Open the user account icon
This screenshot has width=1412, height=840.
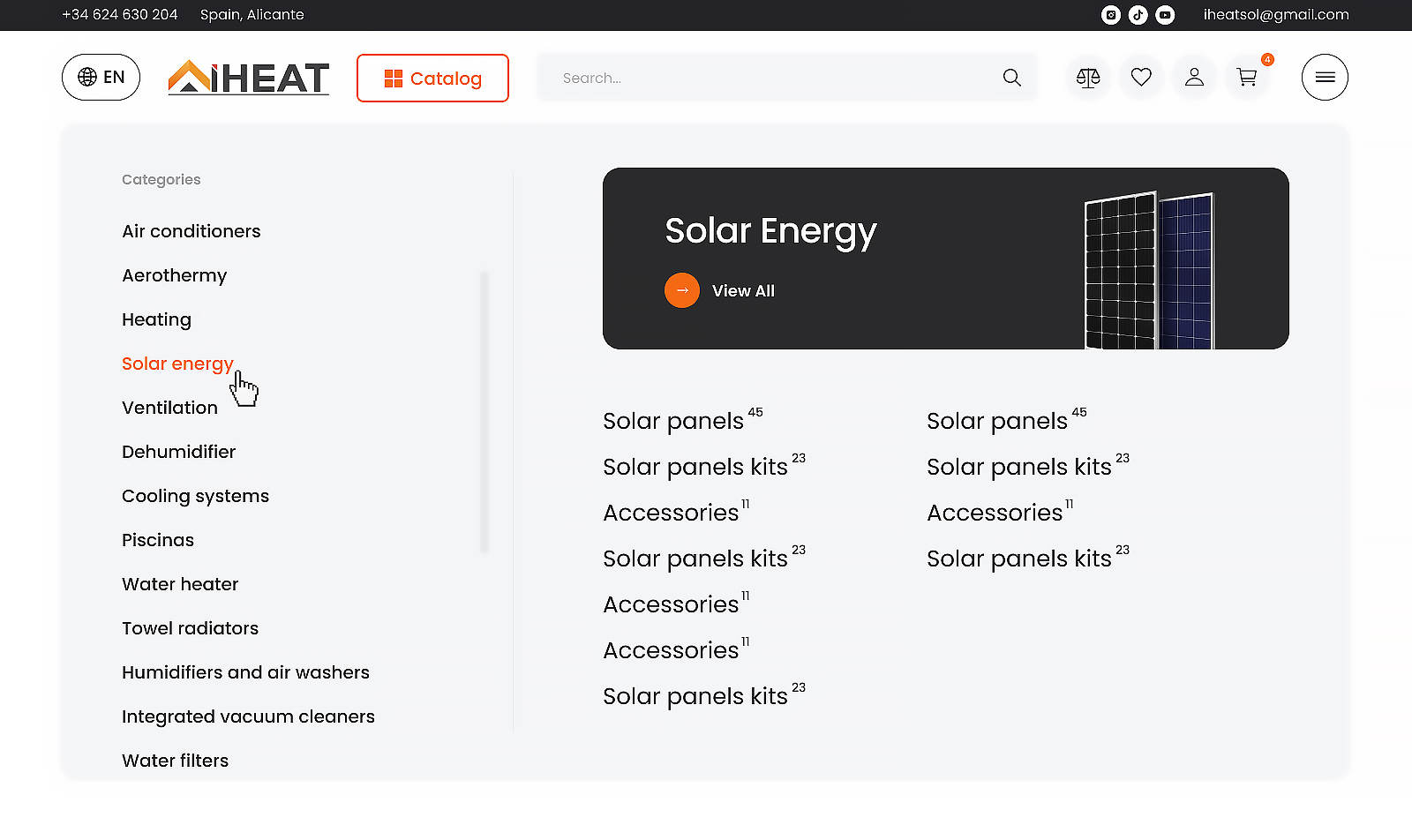coord(1194,78)
